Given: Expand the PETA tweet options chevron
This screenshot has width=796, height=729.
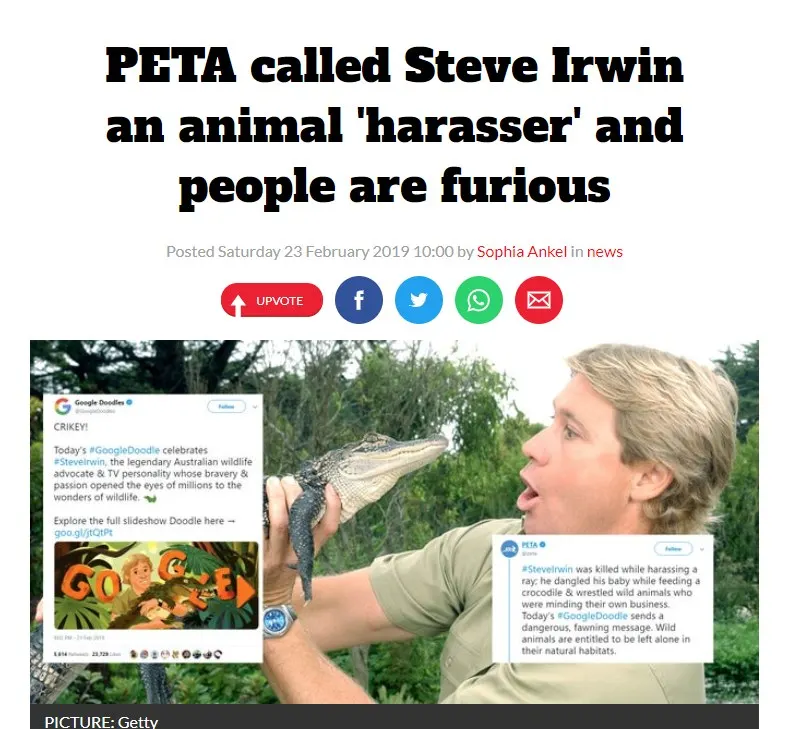Looking at the screenshot, I should (702, 549).
